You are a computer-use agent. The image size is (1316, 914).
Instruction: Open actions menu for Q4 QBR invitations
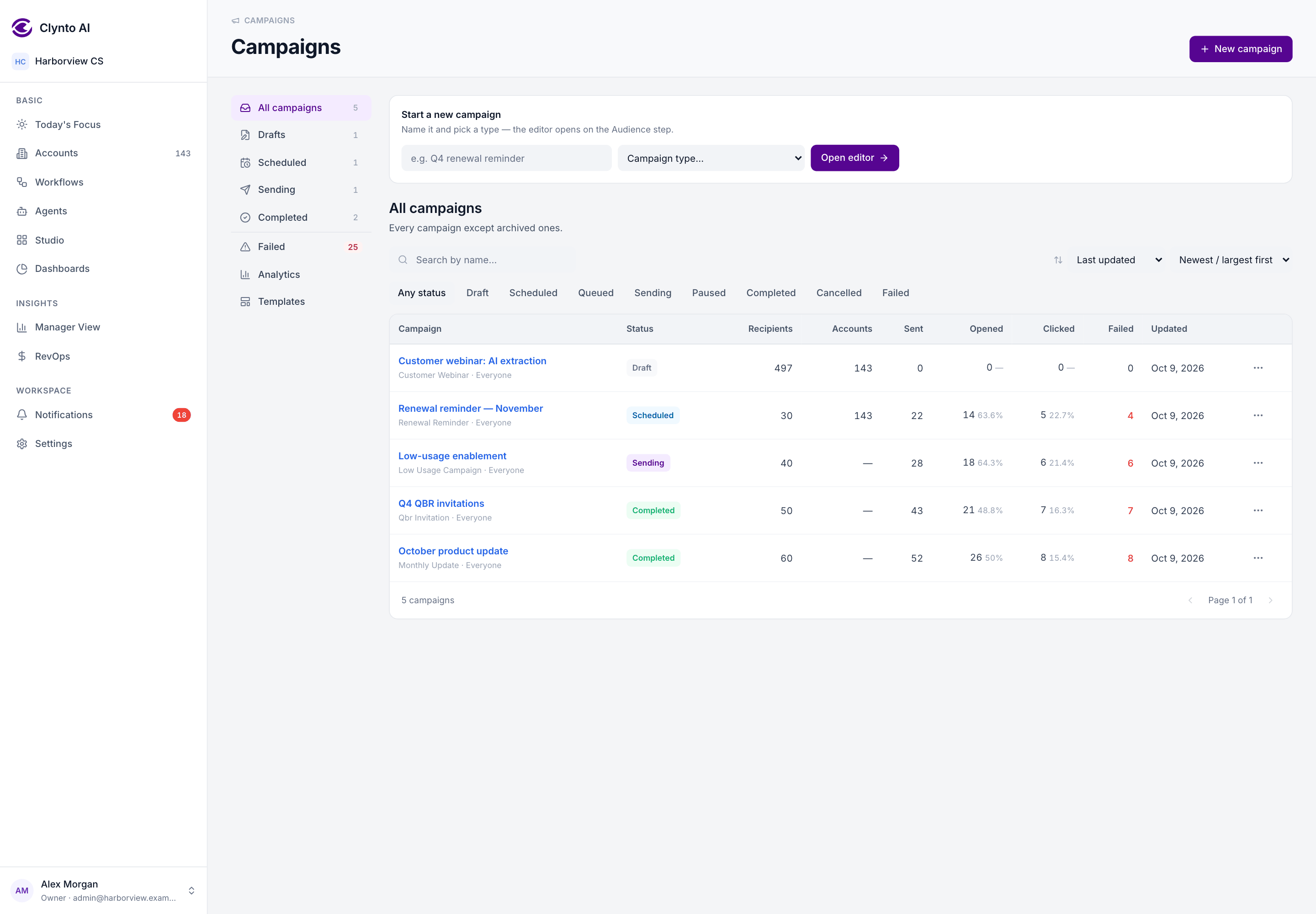click(x=1258, y=510)
